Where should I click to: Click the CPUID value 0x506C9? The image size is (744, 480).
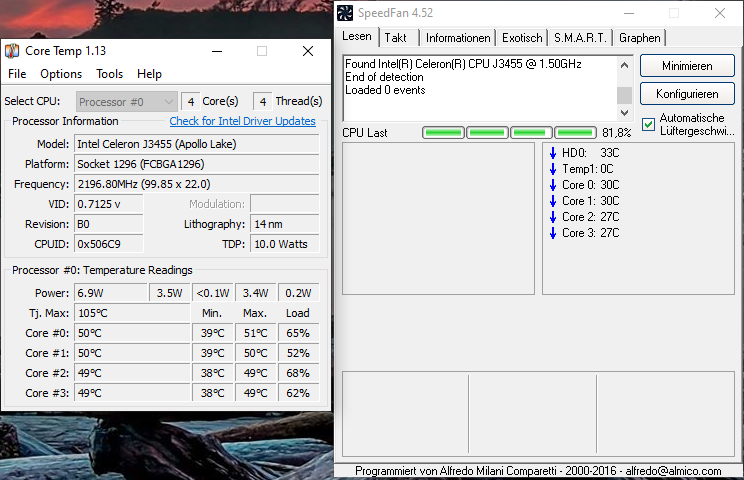pyautogui.click(x=109, y=244)
